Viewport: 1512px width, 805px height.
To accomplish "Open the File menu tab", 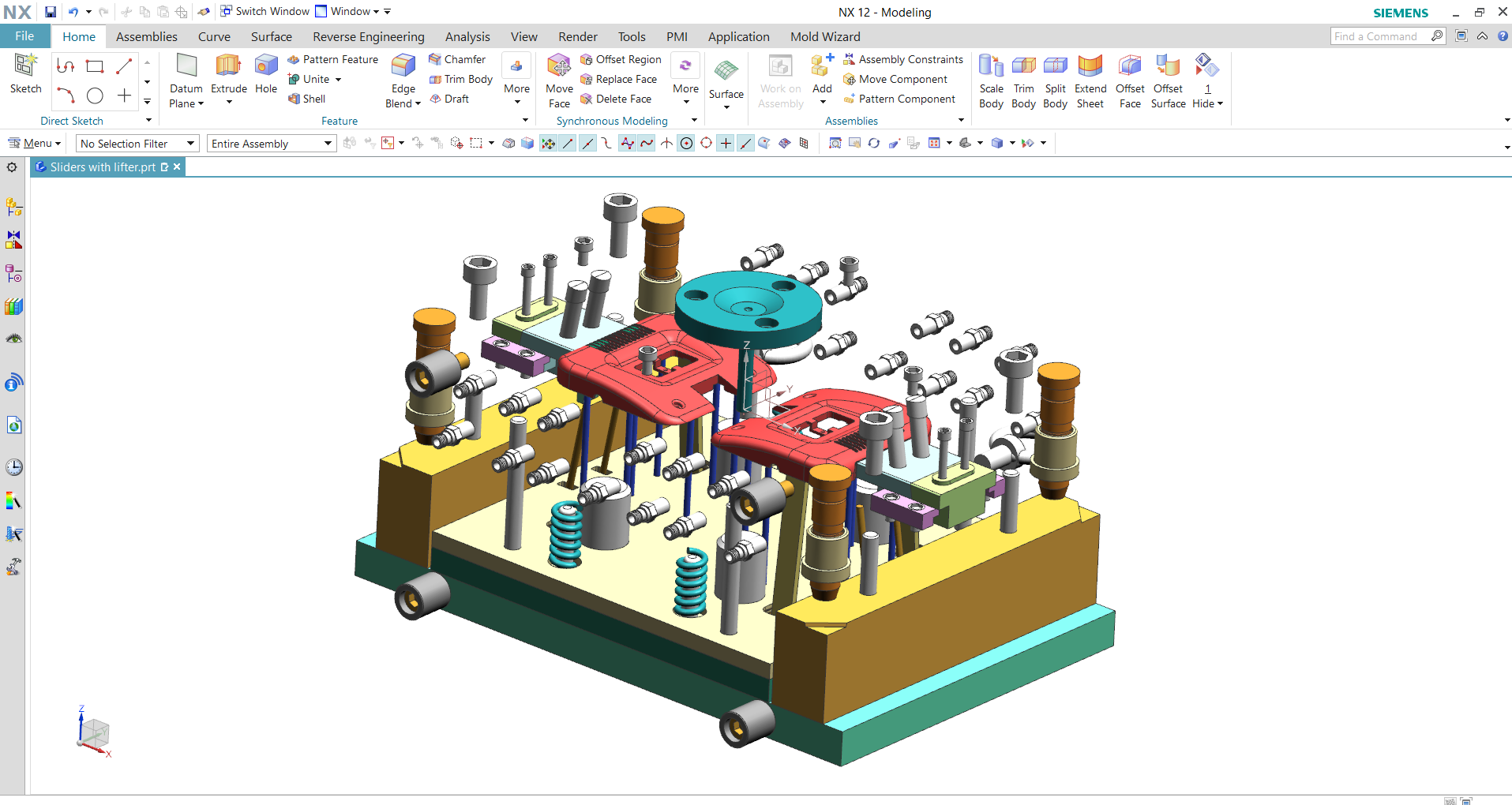I will tap(24, 36).
